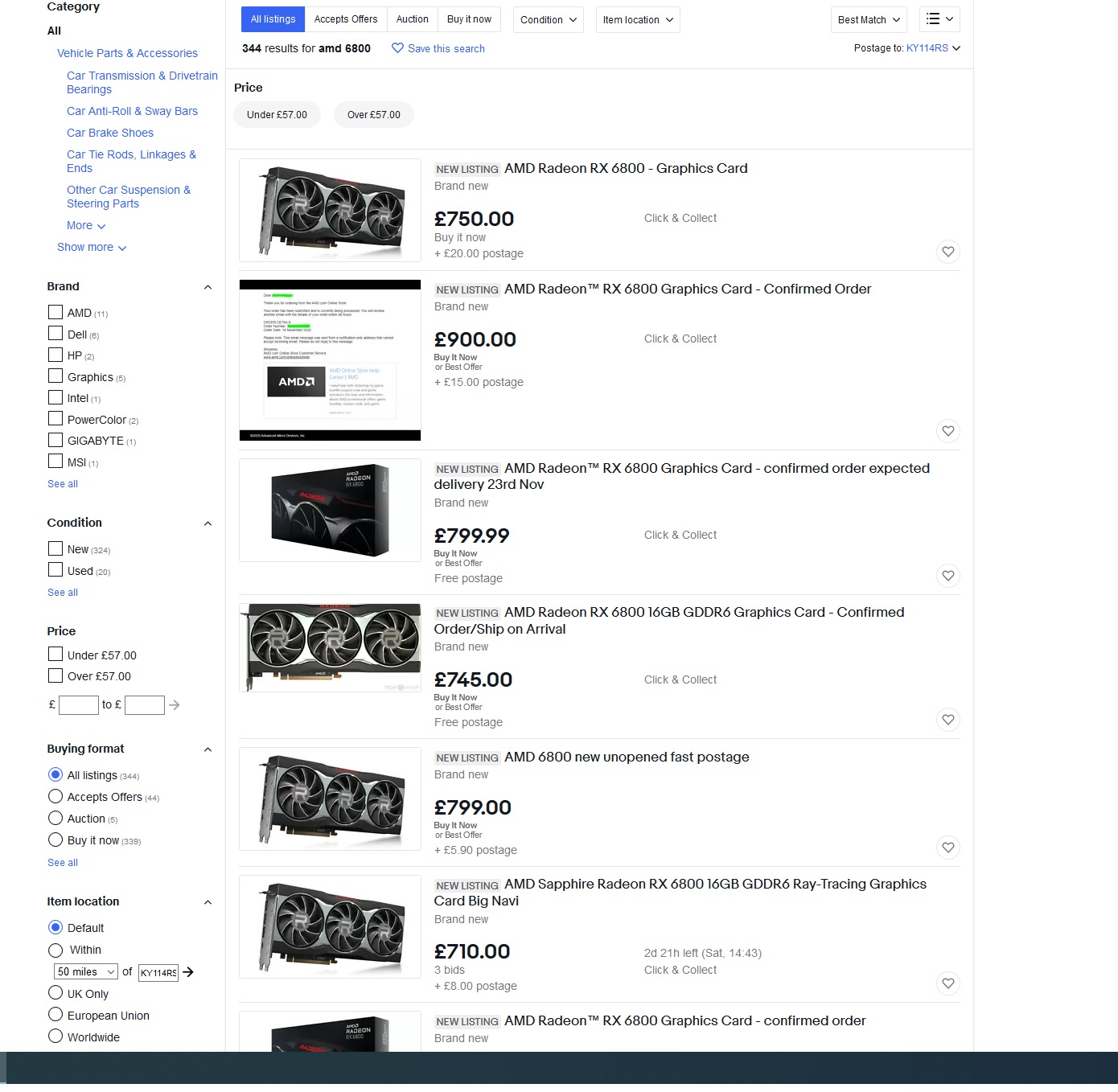
Task: Open the 50 miles distance dropdown
Action: tap(86, 972)
